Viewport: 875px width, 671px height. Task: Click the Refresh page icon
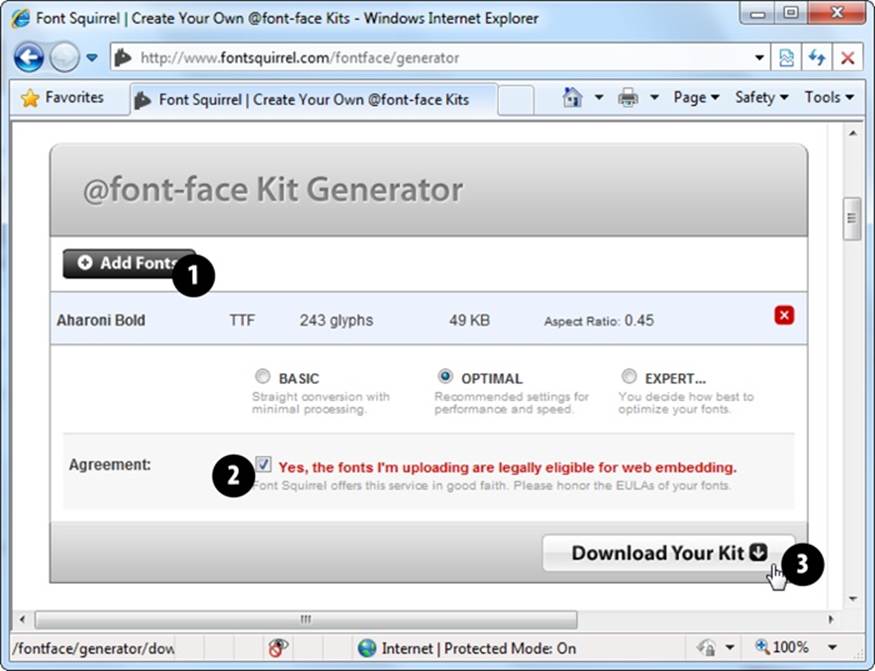(x=816, y=57)
